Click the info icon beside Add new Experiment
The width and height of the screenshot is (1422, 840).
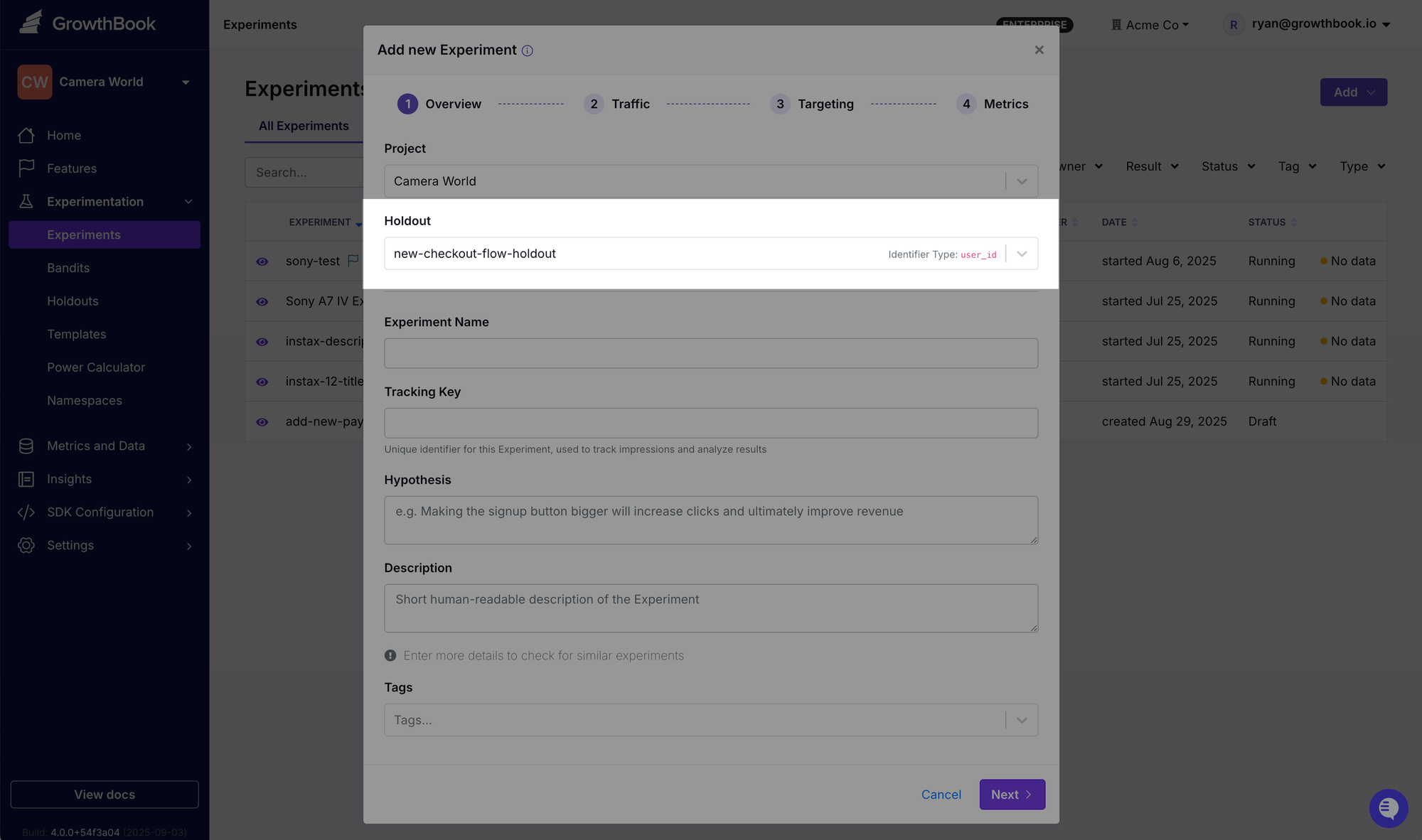[x=527, y=50]
